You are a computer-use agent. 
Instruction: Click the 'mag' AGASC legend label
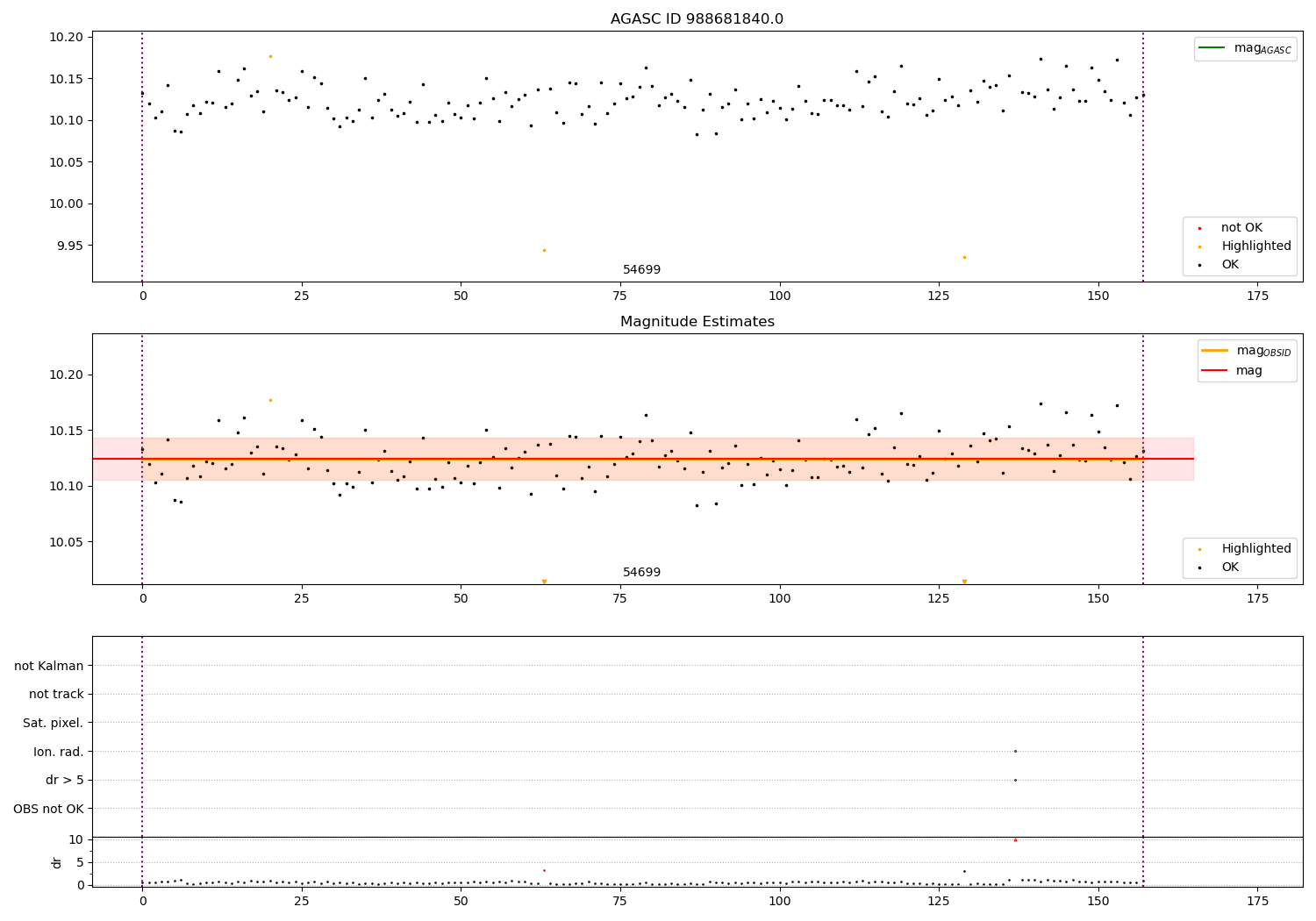click(1262, 48)
